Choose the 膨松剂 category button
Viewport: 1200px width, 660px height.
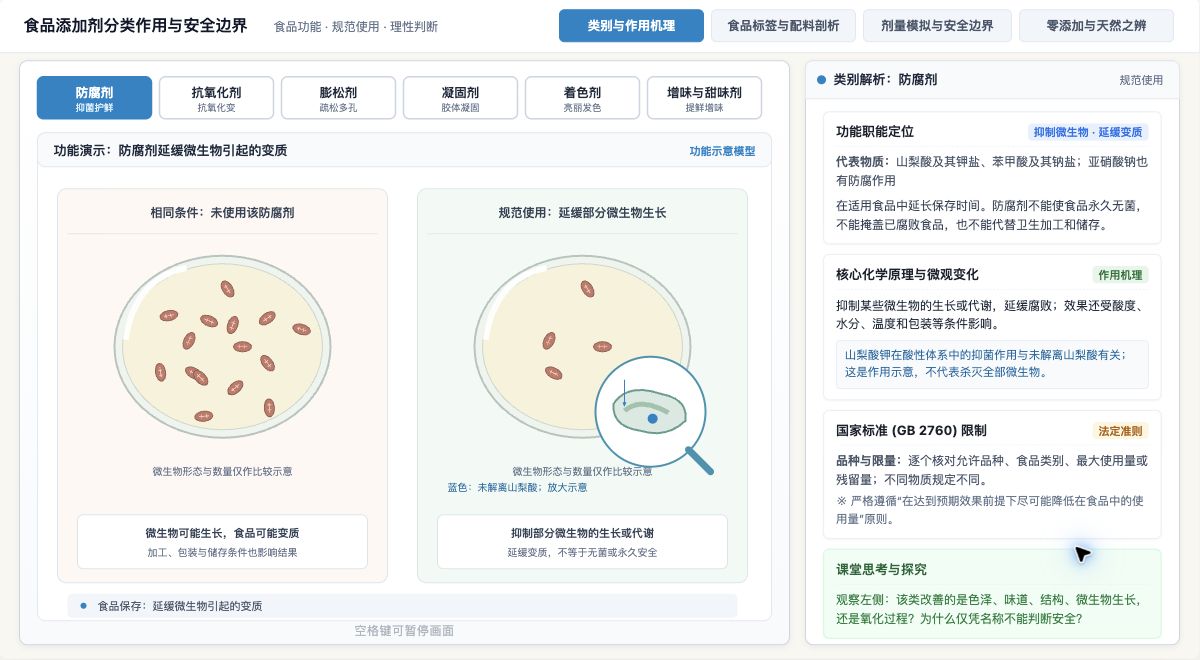coord(338,98)
